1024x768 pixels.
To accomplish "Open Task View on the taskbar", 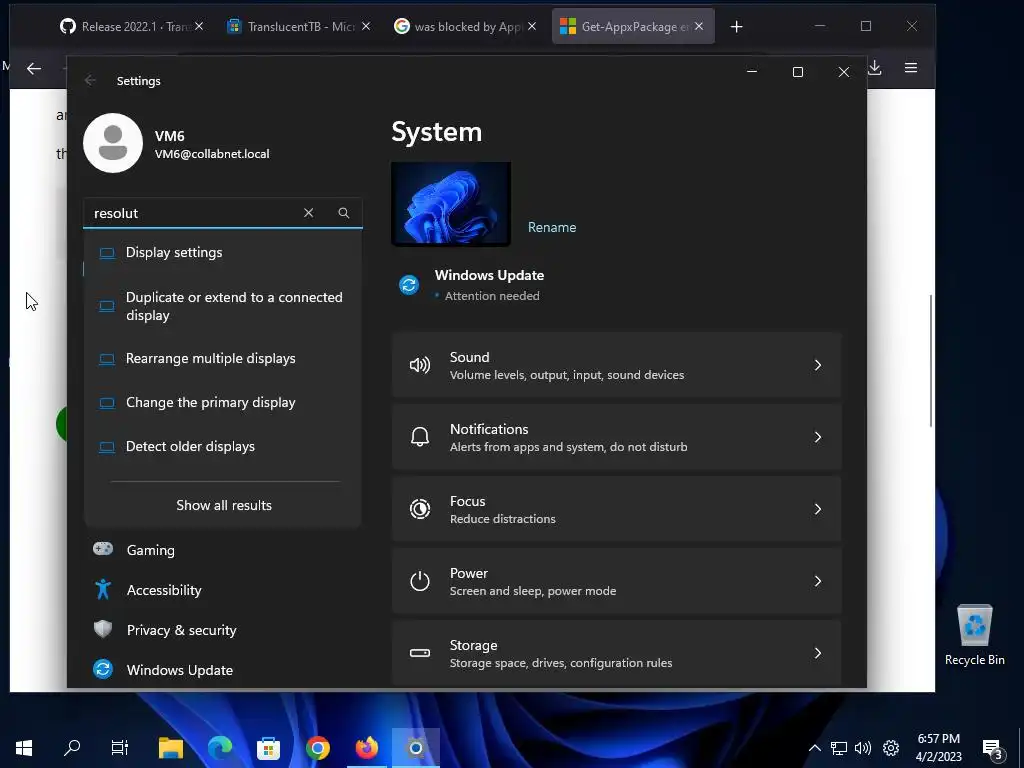I will pyautogui.click(x=120, y=748).
